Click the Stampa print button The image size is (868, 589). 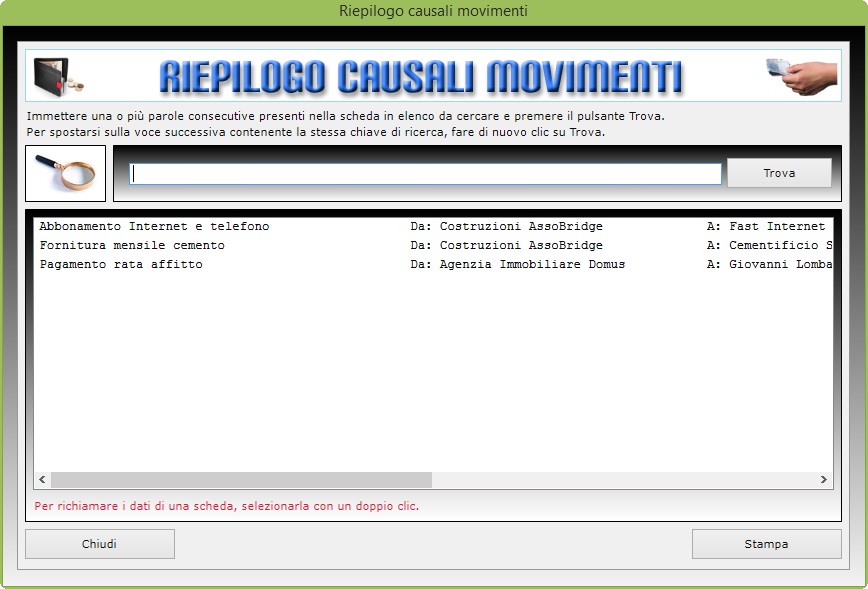766,544
